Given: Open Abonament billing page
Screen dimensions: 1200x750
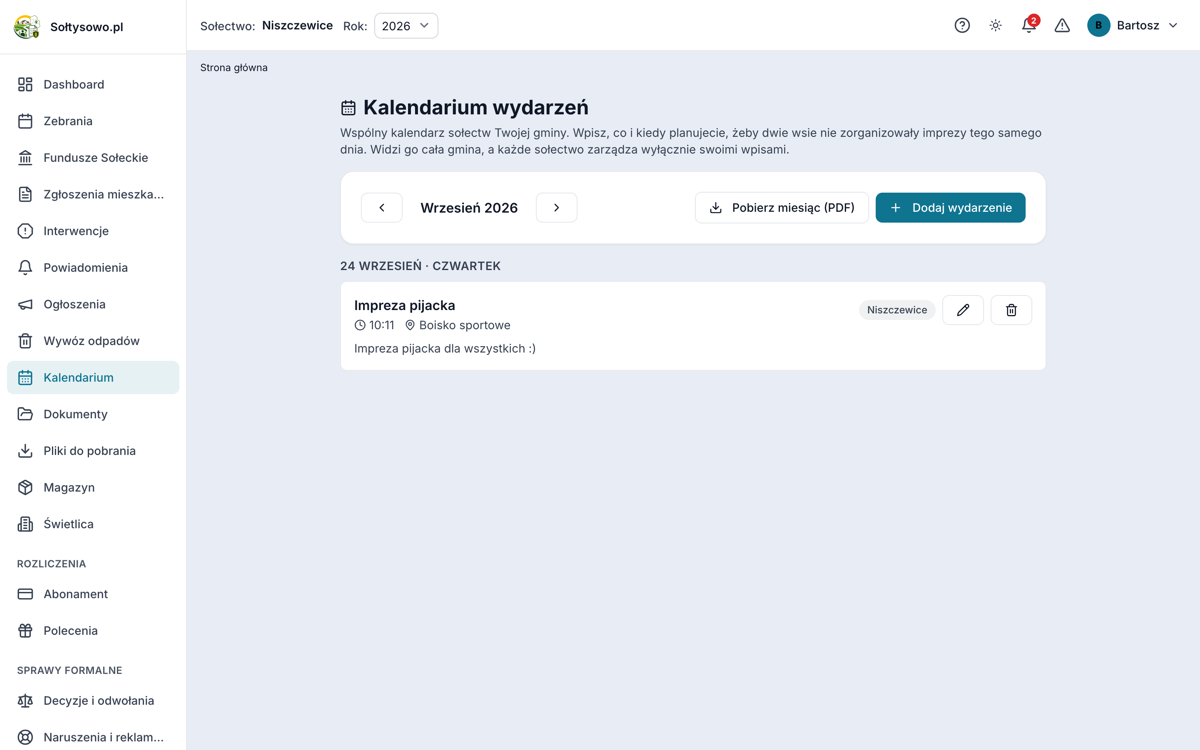Looking at the screenshot, I should point(93,594).
